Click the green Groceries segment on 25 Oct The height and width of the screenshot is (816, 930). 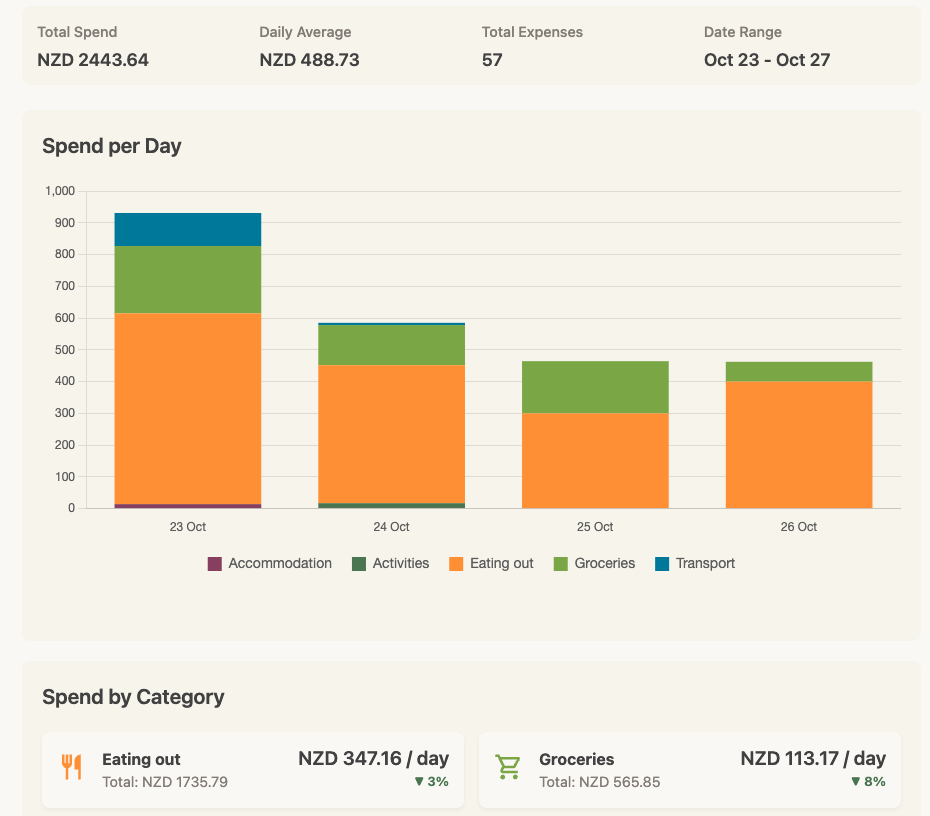(x=595, y=387)
